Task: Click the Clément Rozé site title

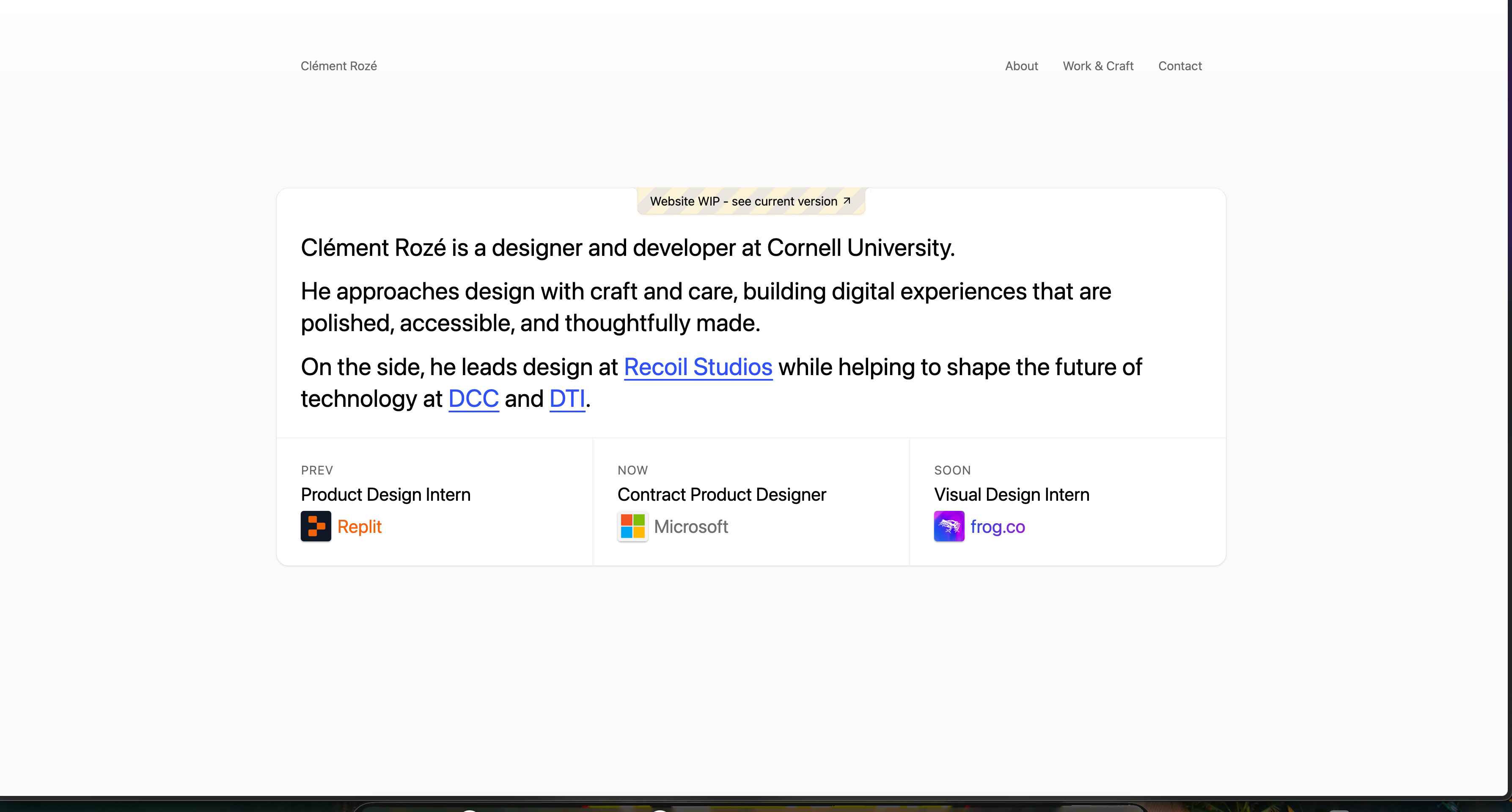Action: (x=339, y=66)
